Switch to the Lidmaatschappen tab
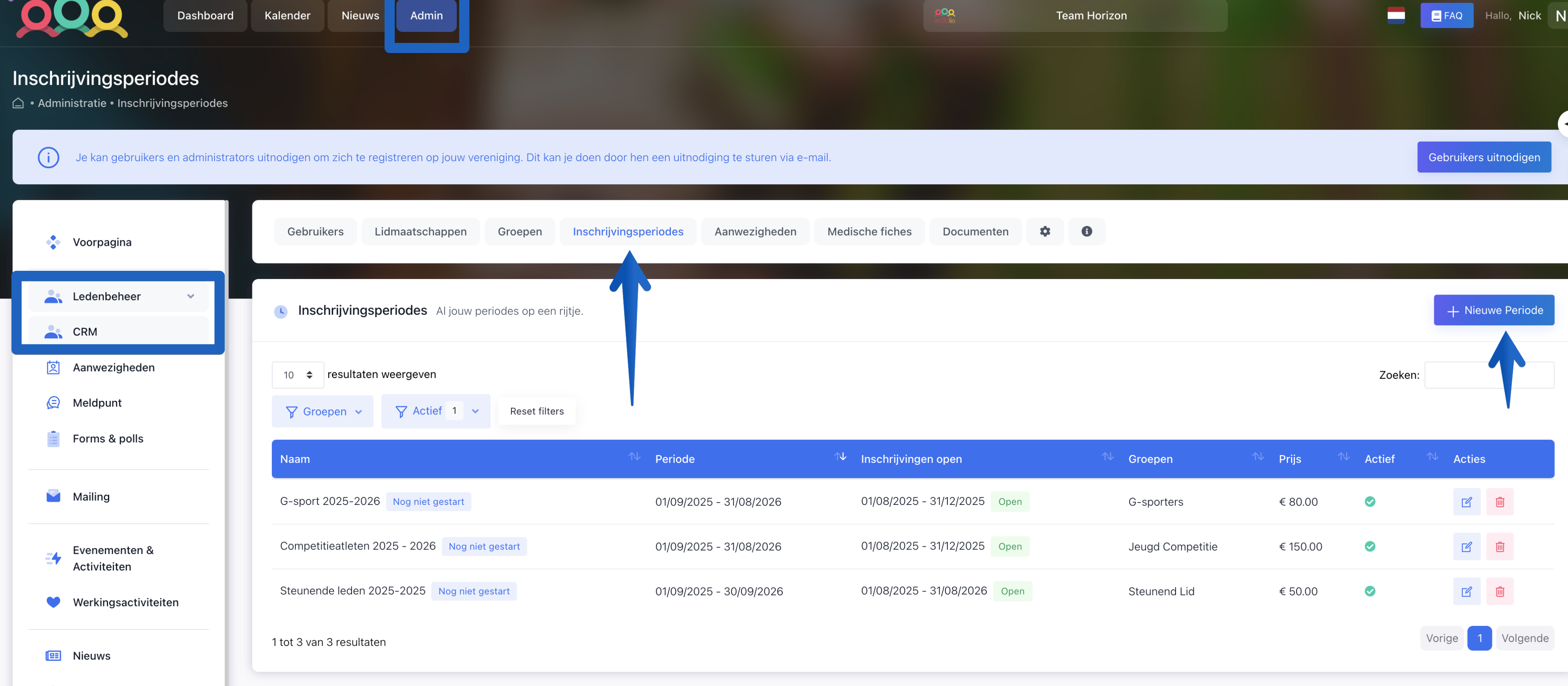 (x=420, y=231)
